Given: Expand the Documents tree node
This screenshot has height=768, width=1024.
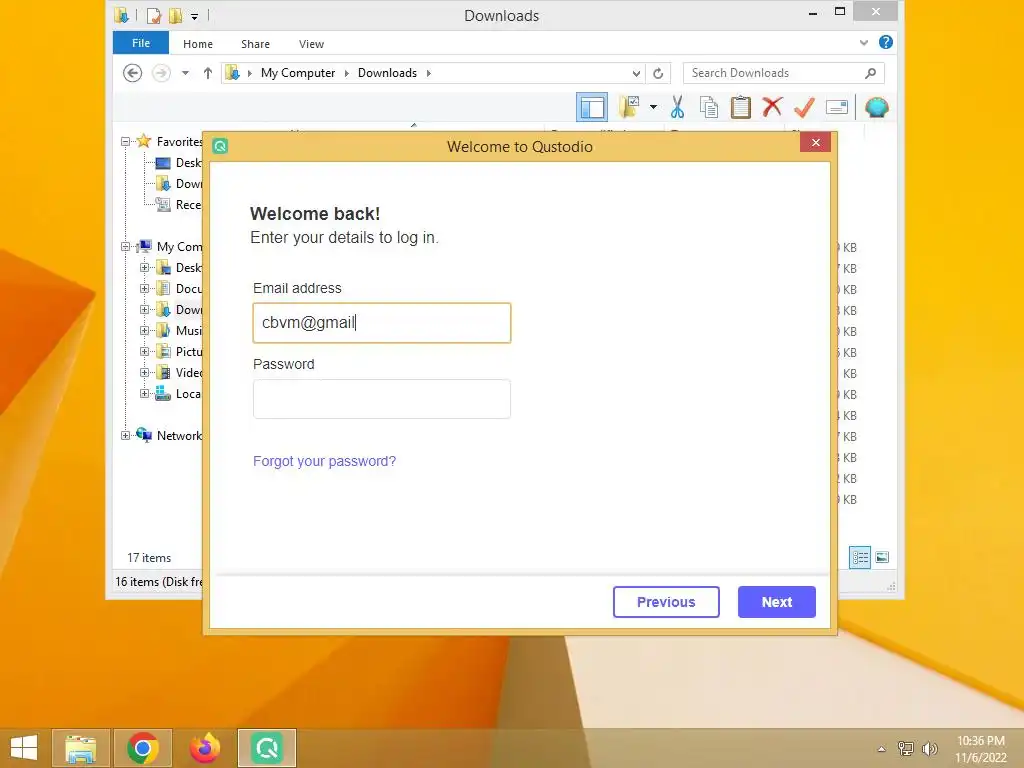Looking at the screenshot, I should (x=144, y=289).
